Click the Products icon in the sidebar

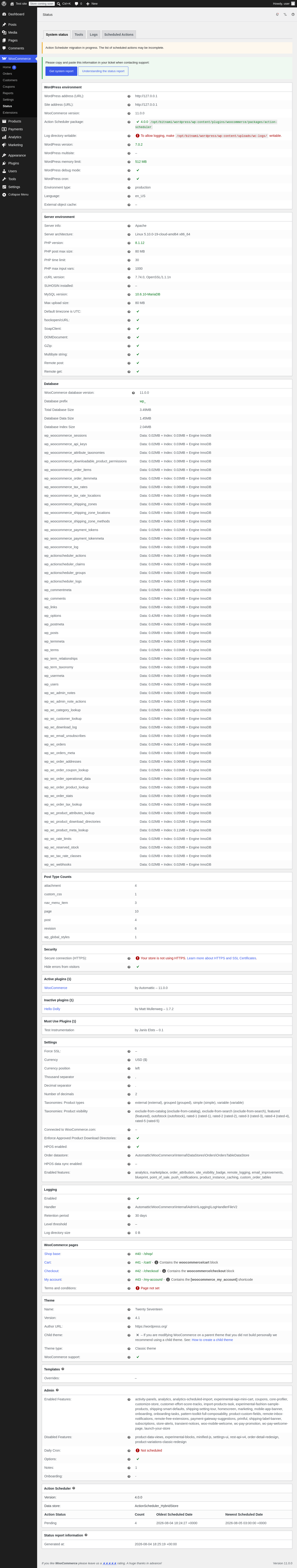pos(4,121)
